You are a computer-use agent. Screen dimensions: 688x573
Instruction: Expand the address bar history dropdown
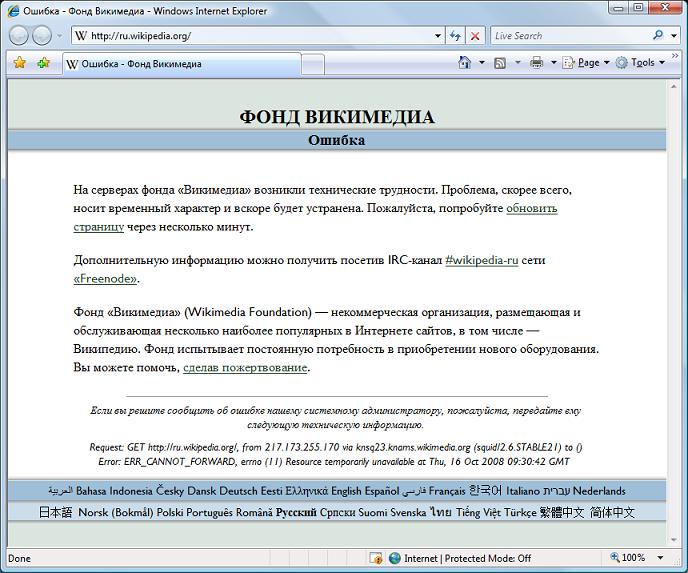pyautogui.click(x=438, y=36)
